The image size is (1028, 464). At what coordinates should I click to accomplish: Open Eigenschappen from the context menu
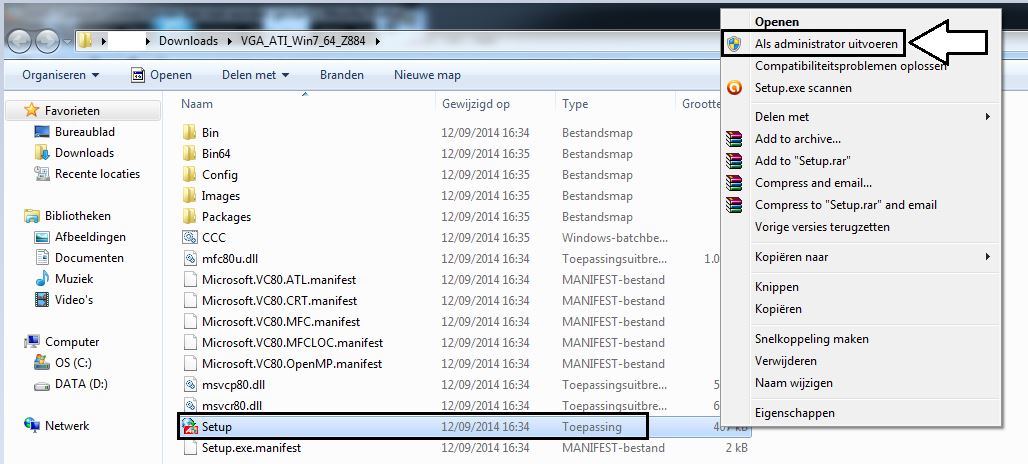tap(795, 413)
